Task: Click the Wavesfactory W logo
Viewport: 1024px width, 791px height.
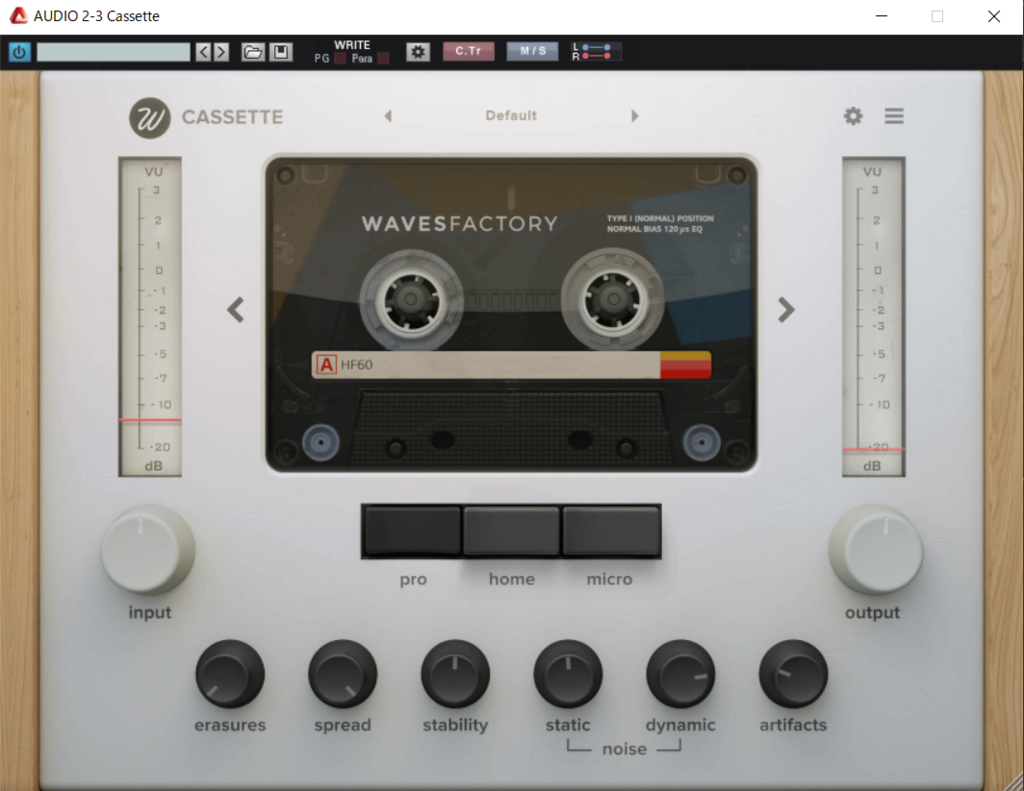Action: tap(150, 118)
